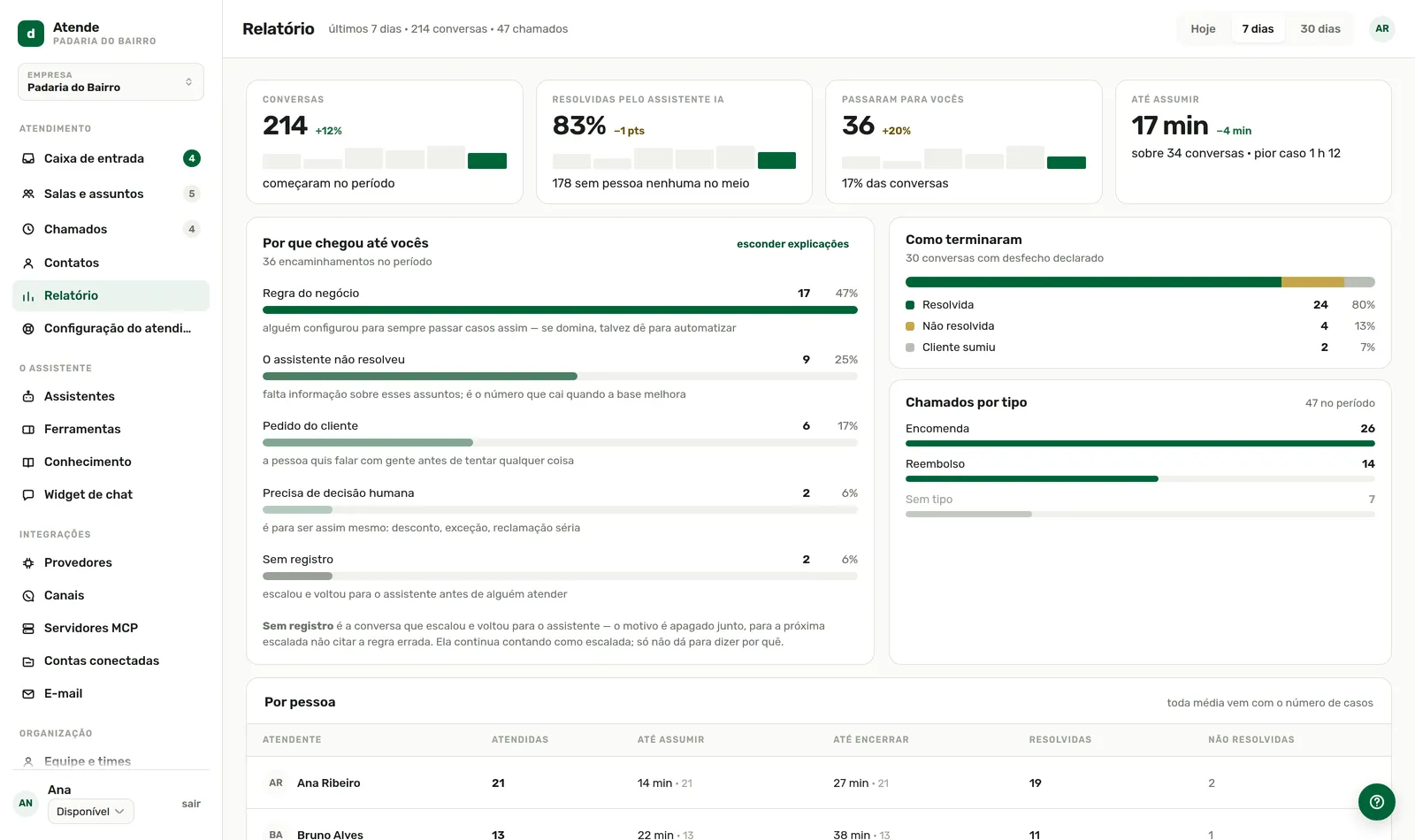
Task: Click the Atende green logo icon
Action: click(x=31, y=34)
